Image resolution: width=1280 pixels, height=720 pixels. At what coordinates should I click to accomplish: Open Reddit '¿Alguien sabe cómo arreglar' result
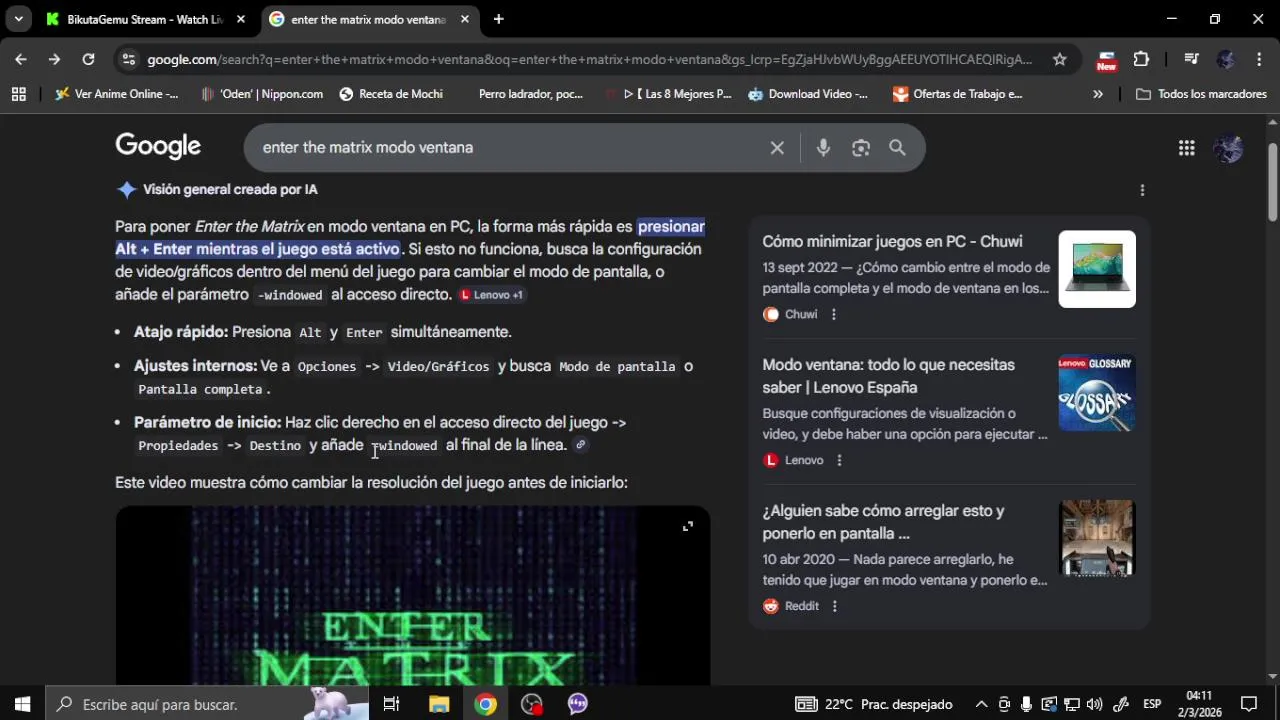(x=883, y=522)
